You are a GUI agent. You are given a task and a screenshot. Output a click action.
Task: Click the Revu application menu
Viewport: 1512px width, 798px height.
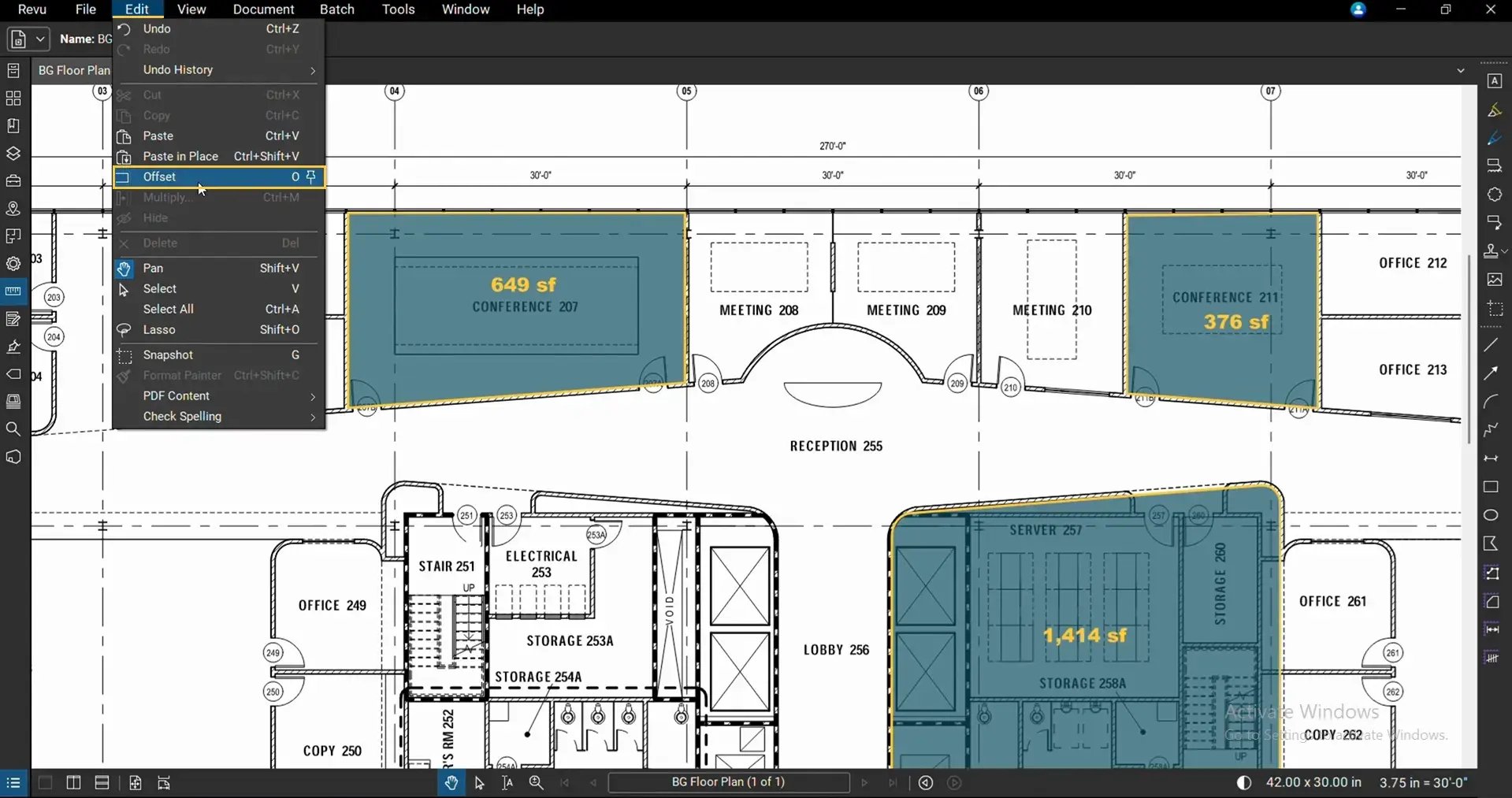pos(32,9)
